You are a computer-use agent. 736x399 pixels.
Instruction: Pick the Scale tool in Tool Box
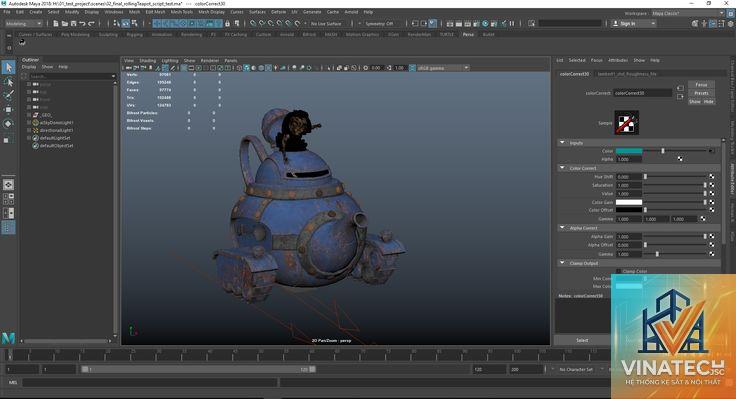point(7,139)
